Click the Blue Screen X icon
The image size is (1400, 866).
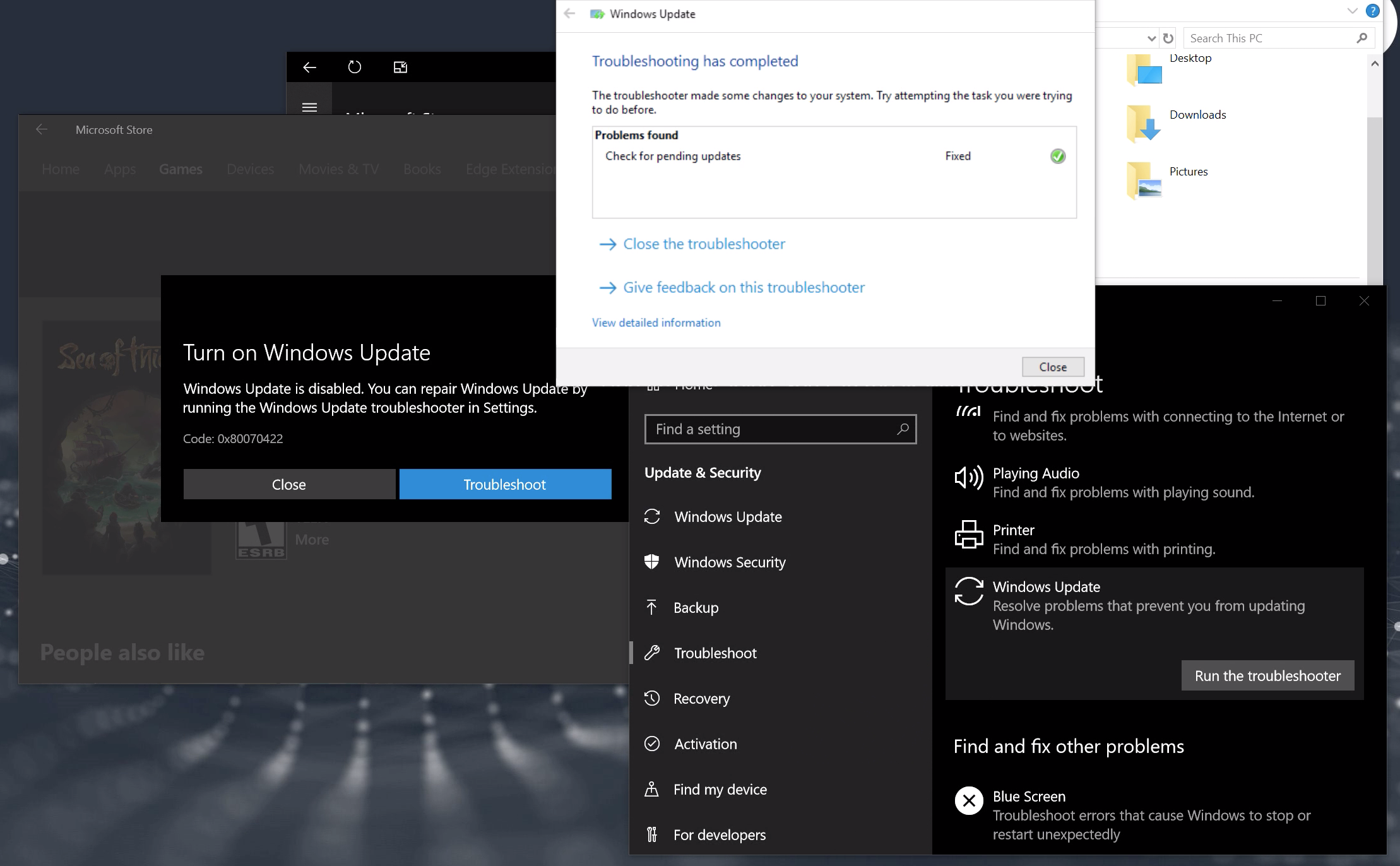point(969,800)
